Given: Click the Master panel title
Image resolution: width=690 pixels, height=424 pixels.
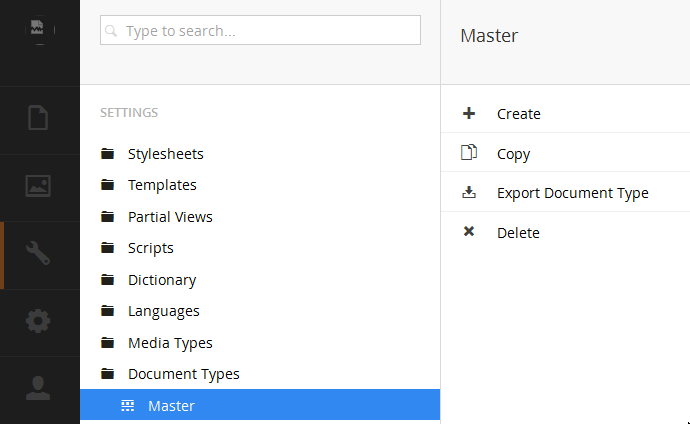Looking at the screenshot, I should [x=489, y=36].
